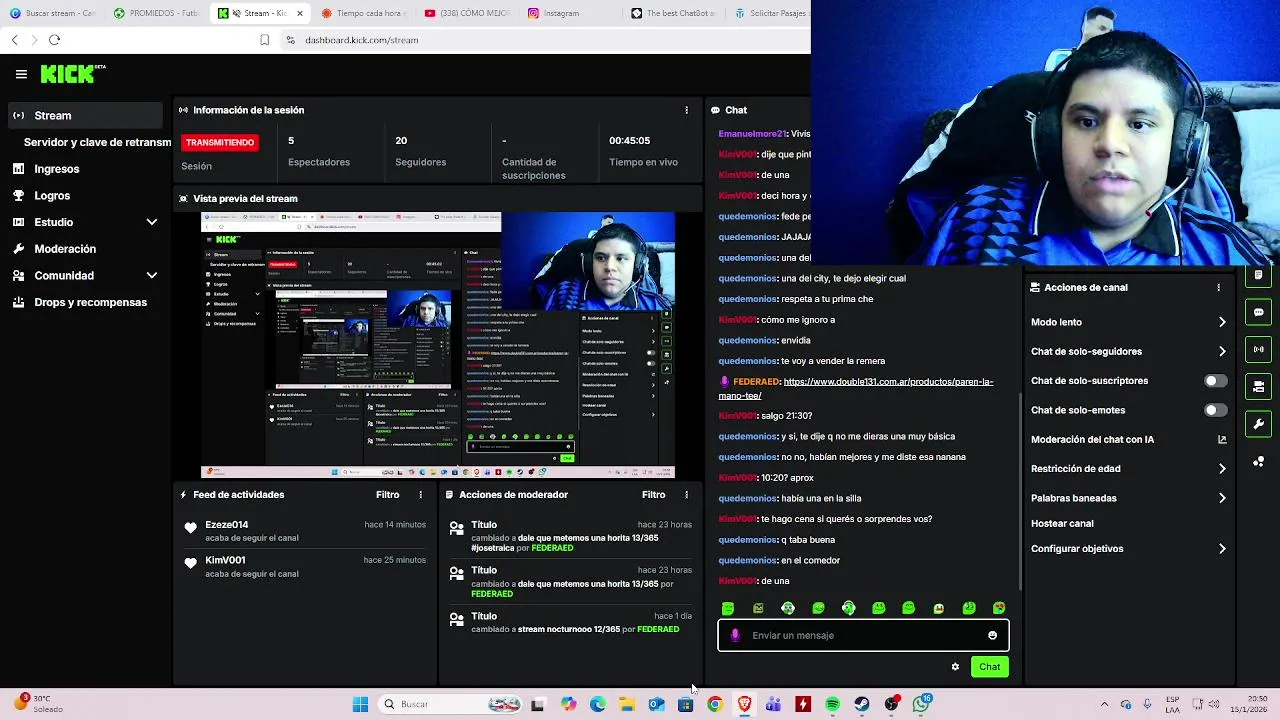Screen dimensions: 1280x720
Task: Open the hamburger menu beside the Kick logo
Action: (x=21, y=74)
